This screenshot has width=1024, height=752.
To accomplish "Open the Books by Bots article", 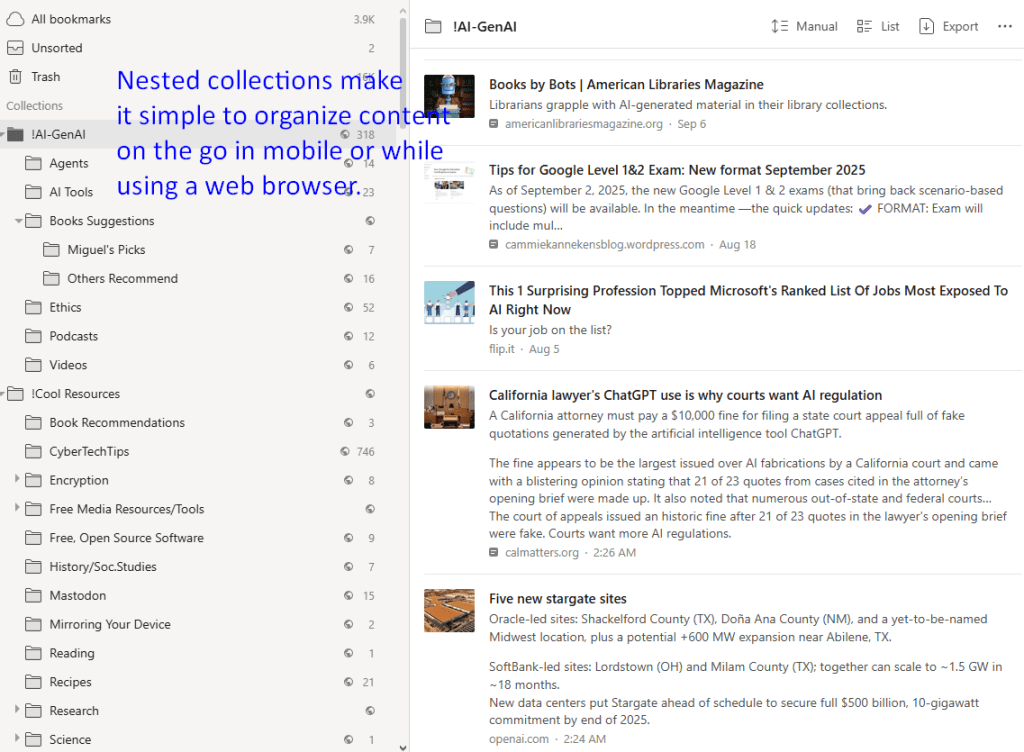I will [626, 85].
